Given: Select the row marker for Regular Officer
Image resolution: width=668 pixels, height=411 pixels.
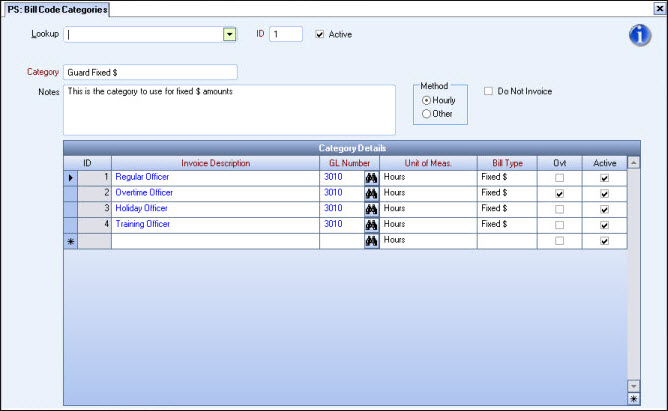Looking at the screenshot, I should [70, 177].
